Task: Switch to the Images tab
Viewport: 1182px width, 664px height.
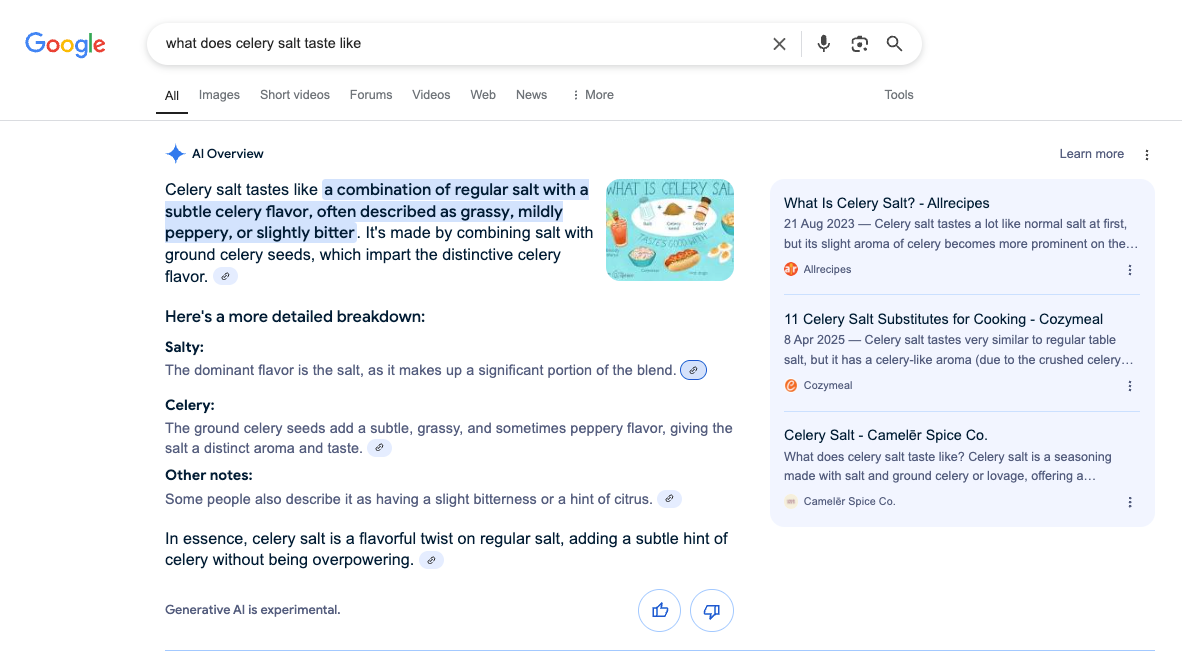Action: (x=219, y=94)
